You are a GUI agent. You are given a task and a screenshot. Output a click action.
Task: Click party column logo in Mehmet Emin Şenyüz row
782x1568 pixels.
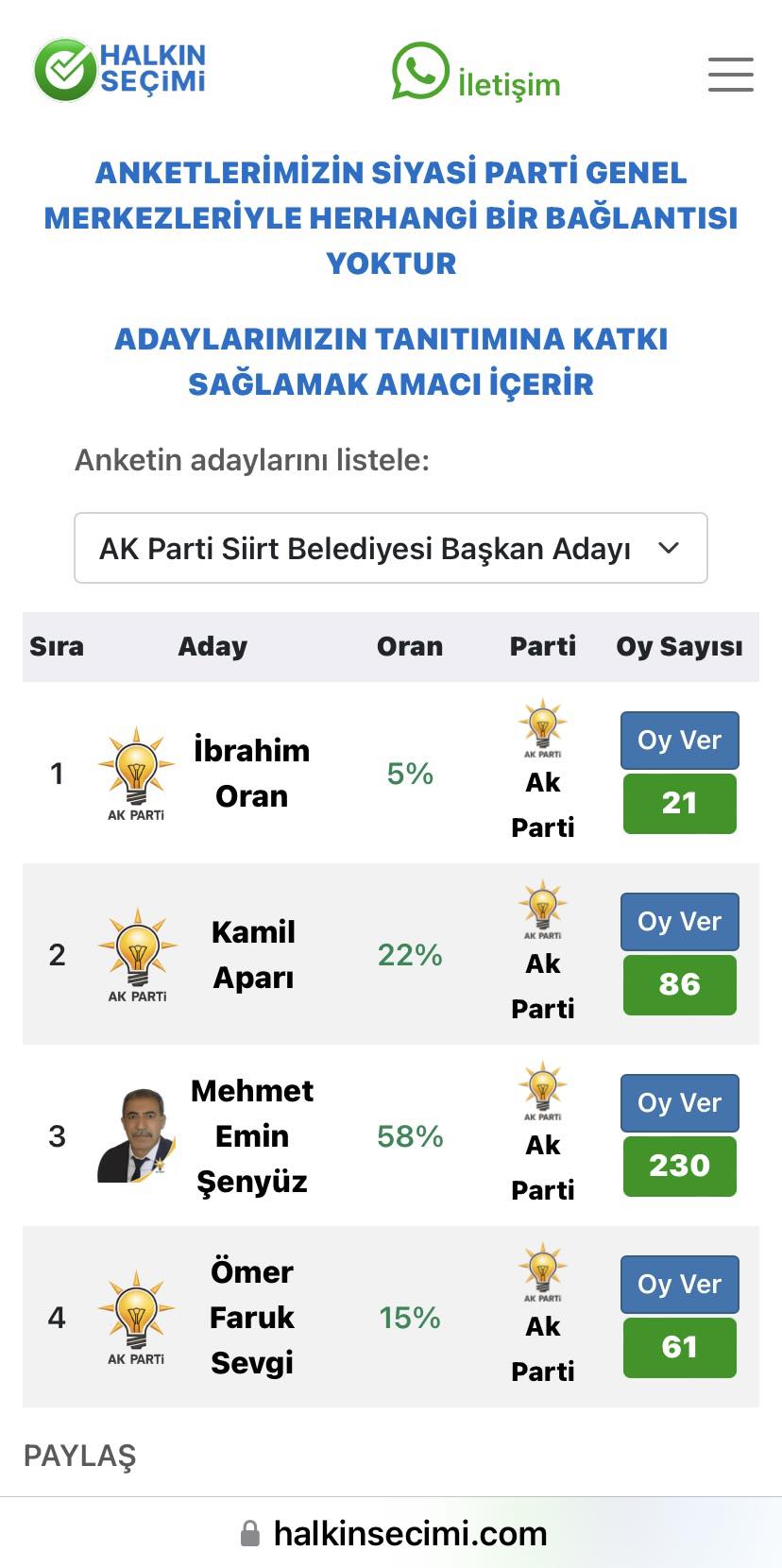pos(543,1091)
